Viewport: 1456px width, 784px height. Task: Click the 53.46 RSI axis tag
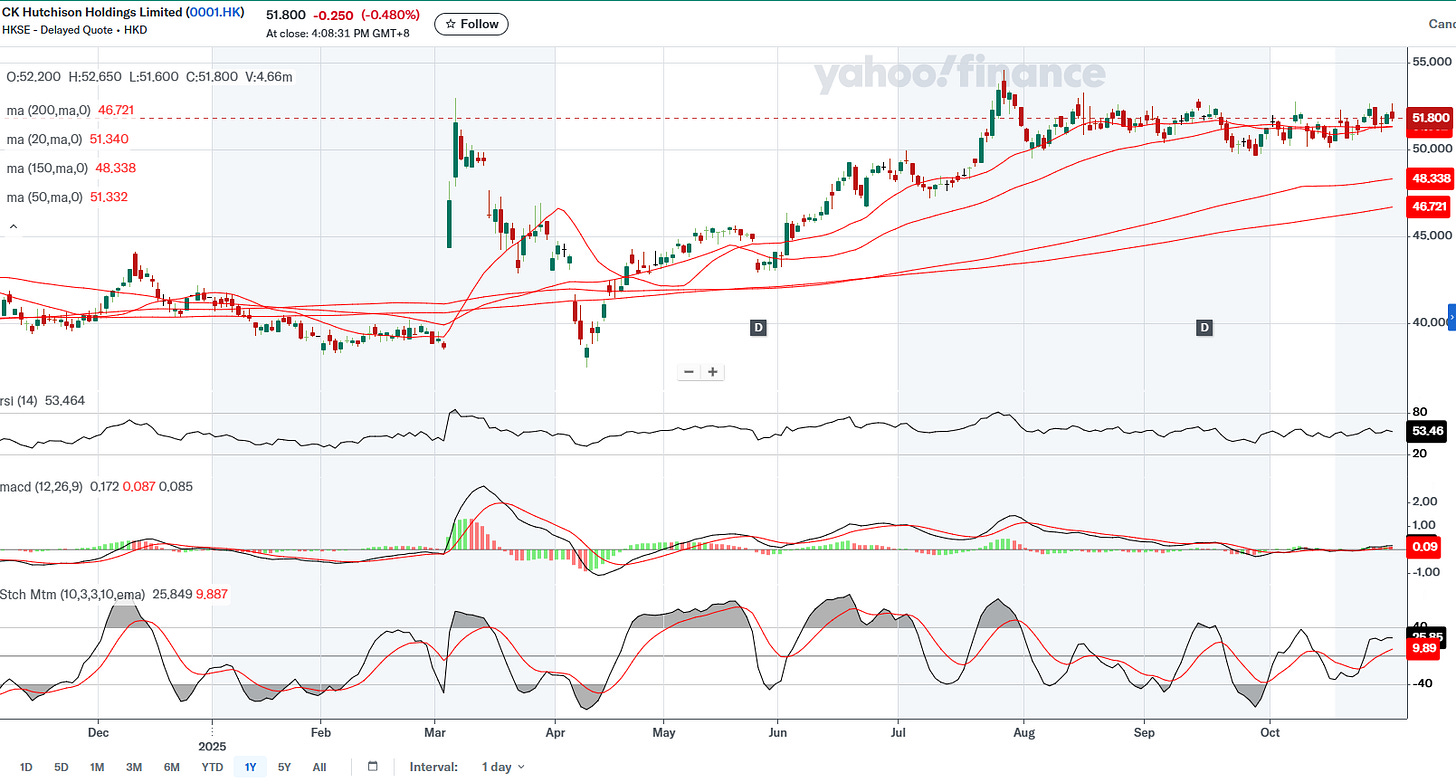point(1427,432)
